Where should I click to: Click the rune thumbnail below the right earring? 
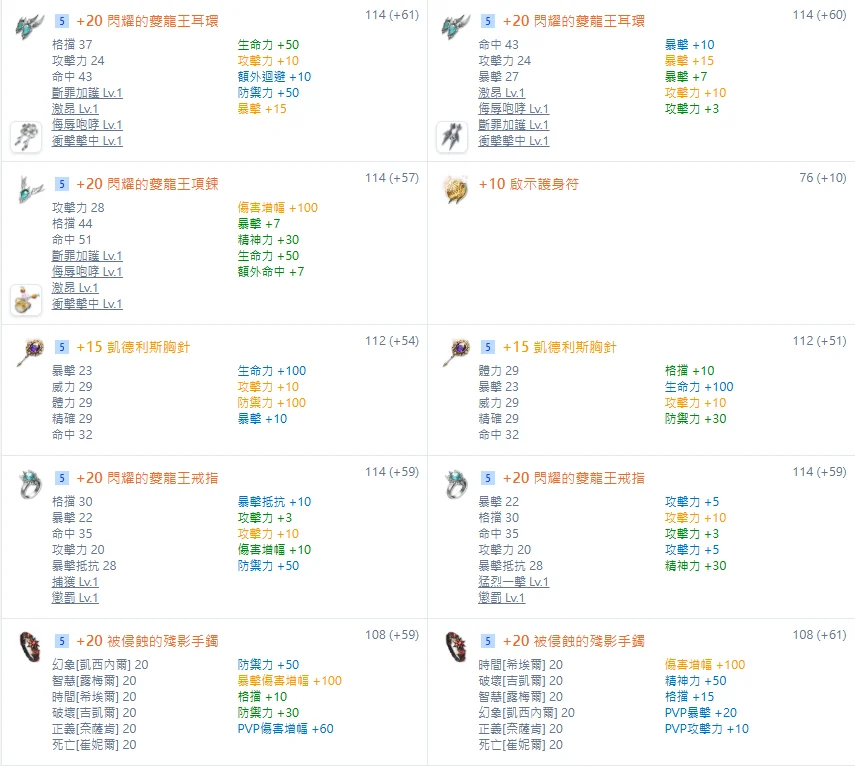[452, 137]
